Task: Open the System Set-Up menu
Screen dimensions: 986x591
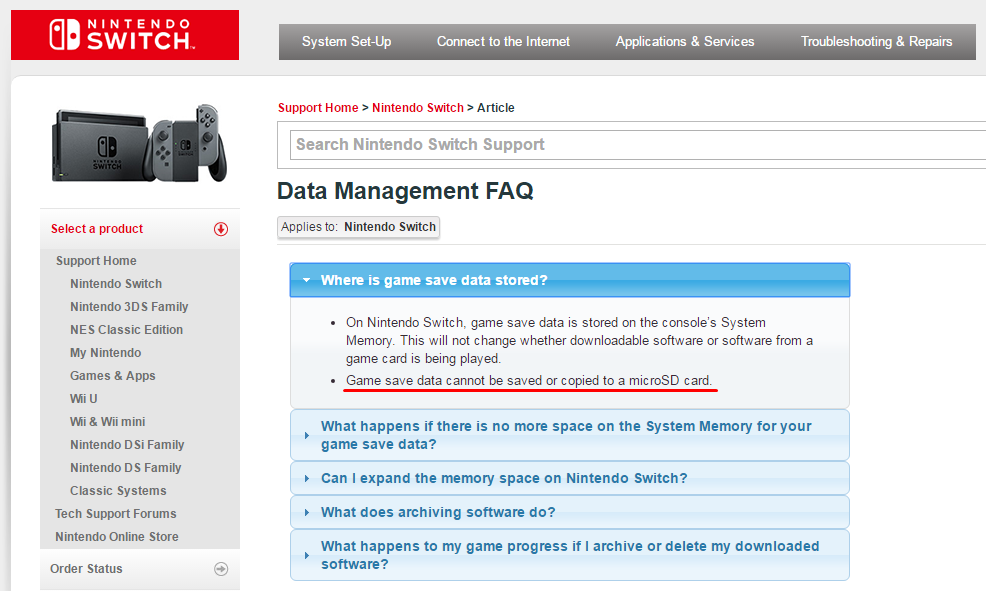Action: tap(346, 41)
